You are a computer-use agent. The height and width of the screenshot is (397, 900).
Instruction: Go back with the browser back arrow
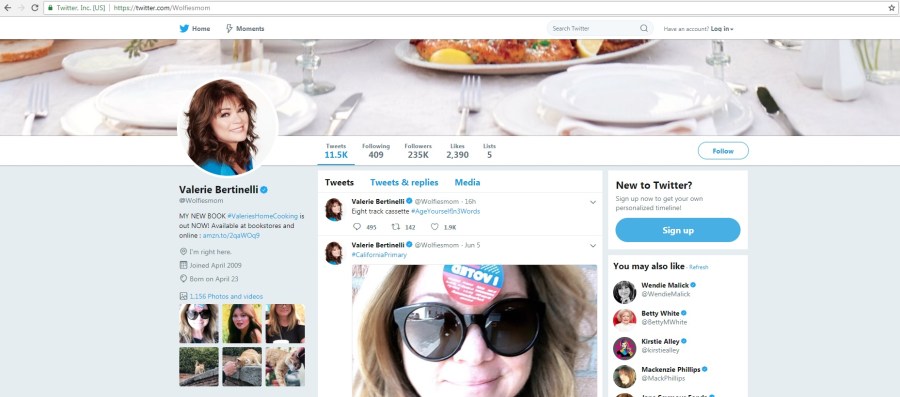pyautogui.click(x=7, y=8)
